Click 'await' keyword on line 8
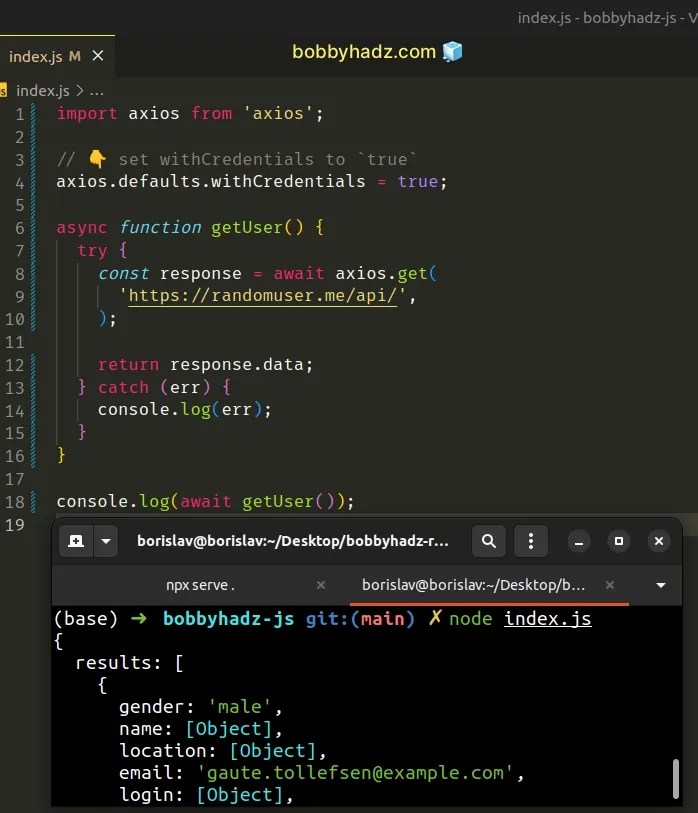This screenshot has width=698, height=813. tap(299, 273)
